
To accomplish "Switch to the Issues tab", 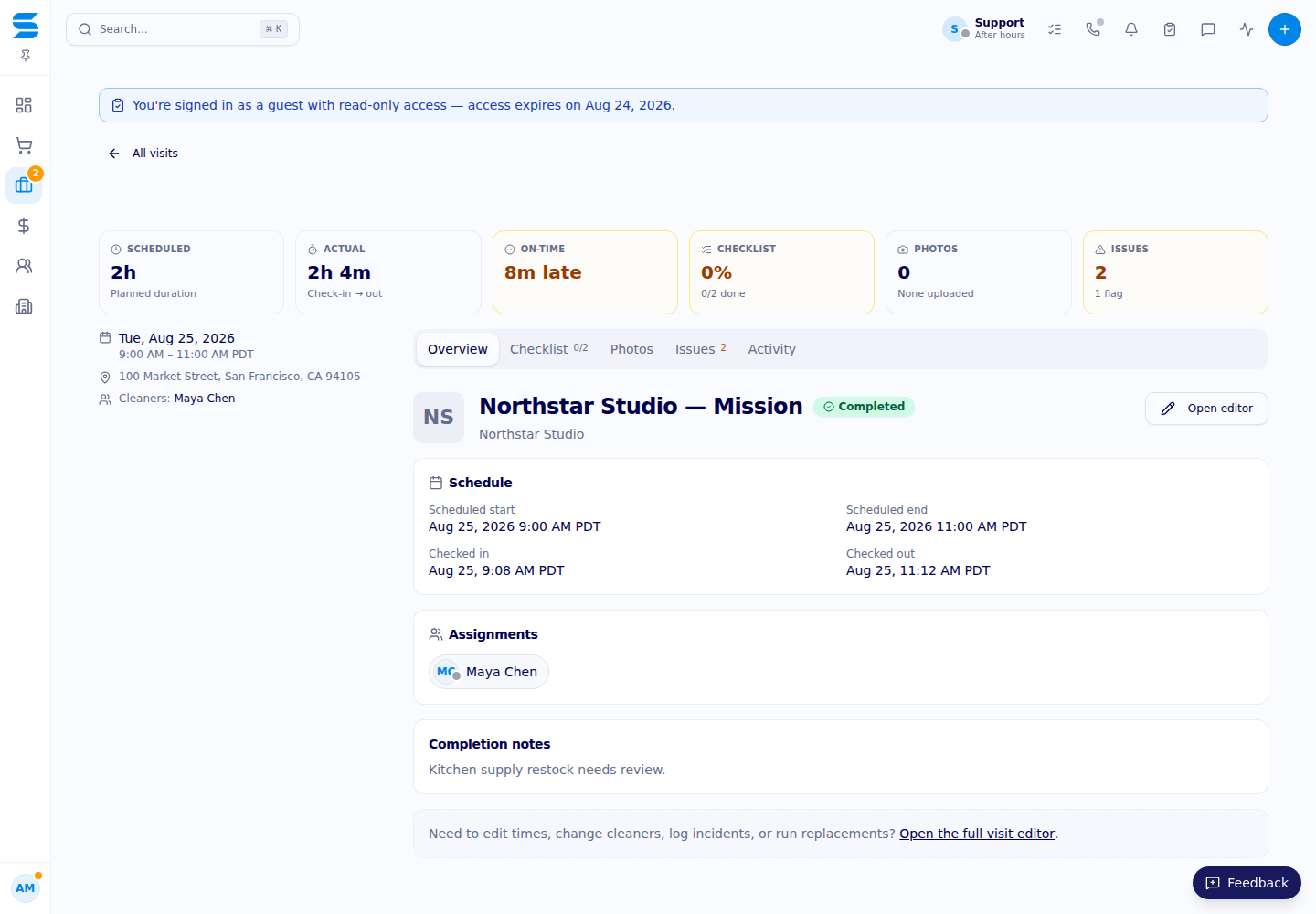I will pos(701,349).
